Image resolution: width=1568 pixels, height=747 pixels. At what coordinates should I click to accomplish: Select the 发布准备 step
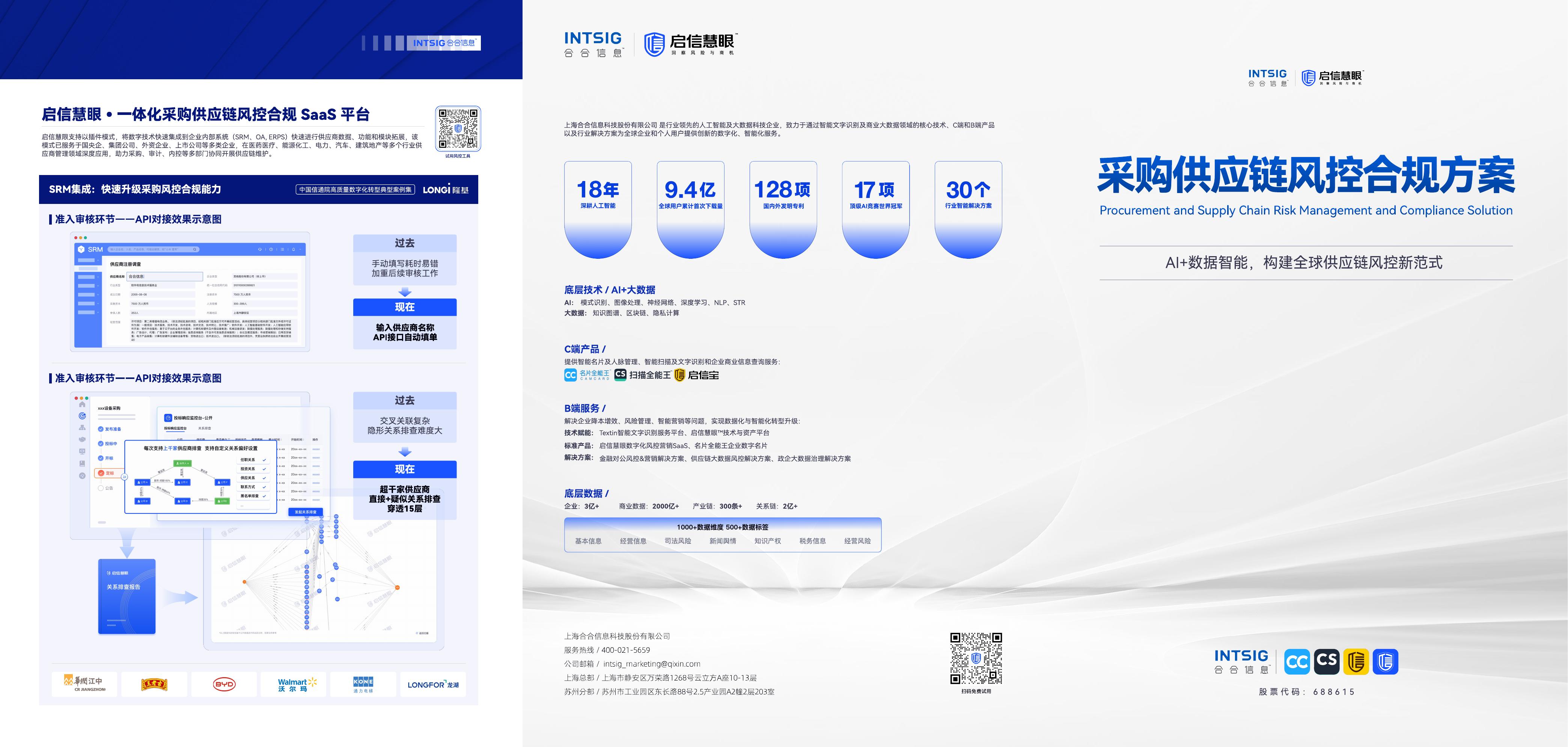(110, 429)
